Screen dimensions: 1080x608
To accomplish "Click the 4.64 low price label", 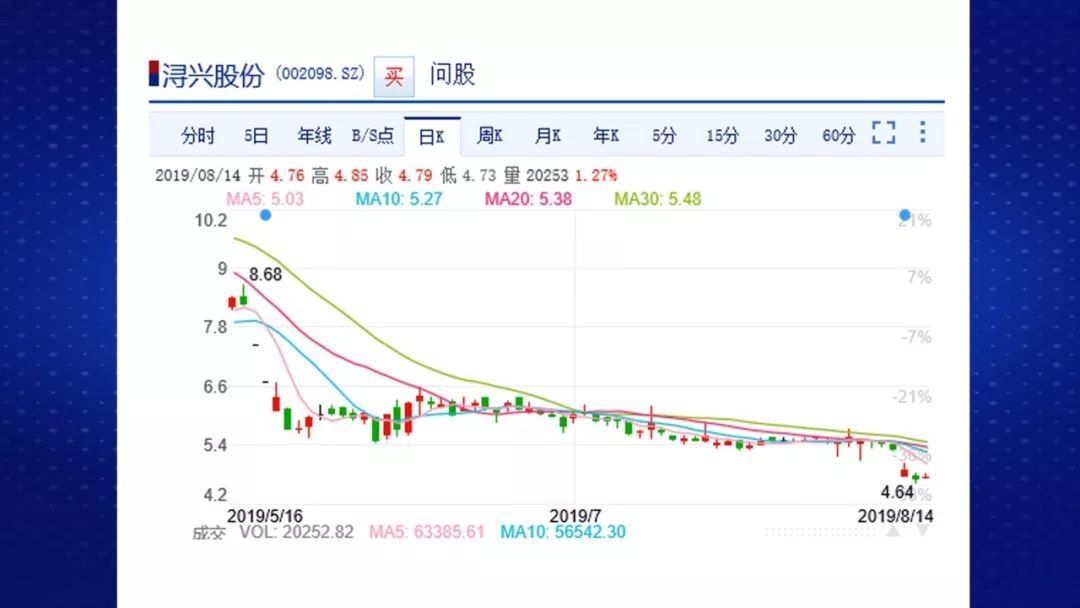I will click(x=897, y=492).
